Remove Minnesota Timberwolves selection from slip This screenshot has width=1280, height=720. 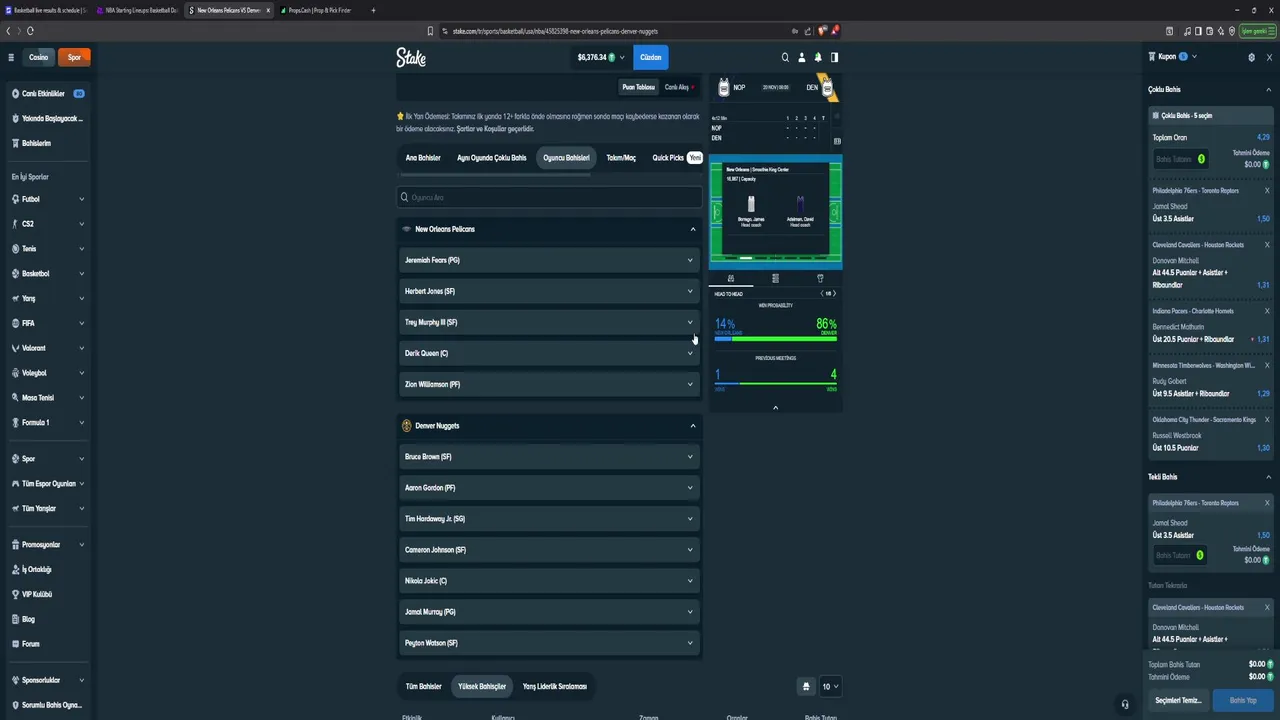coord(1267,365)
